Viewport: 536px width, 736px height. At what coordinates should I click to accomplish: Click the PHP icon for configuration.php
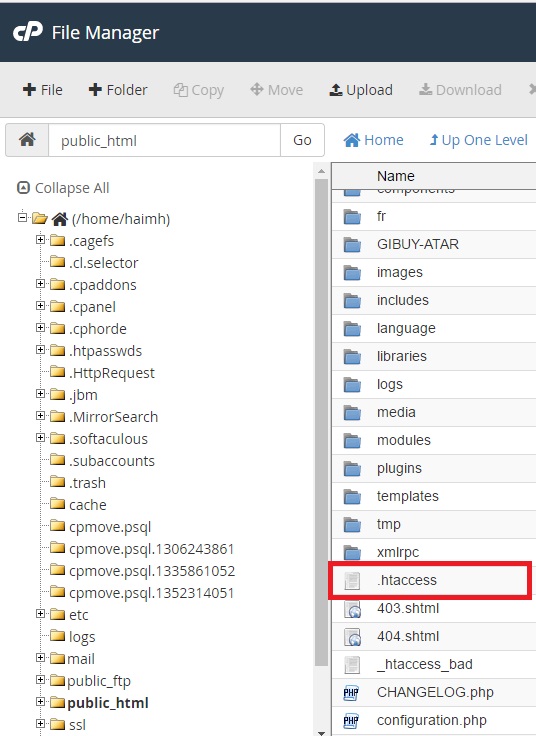[351, 721]
